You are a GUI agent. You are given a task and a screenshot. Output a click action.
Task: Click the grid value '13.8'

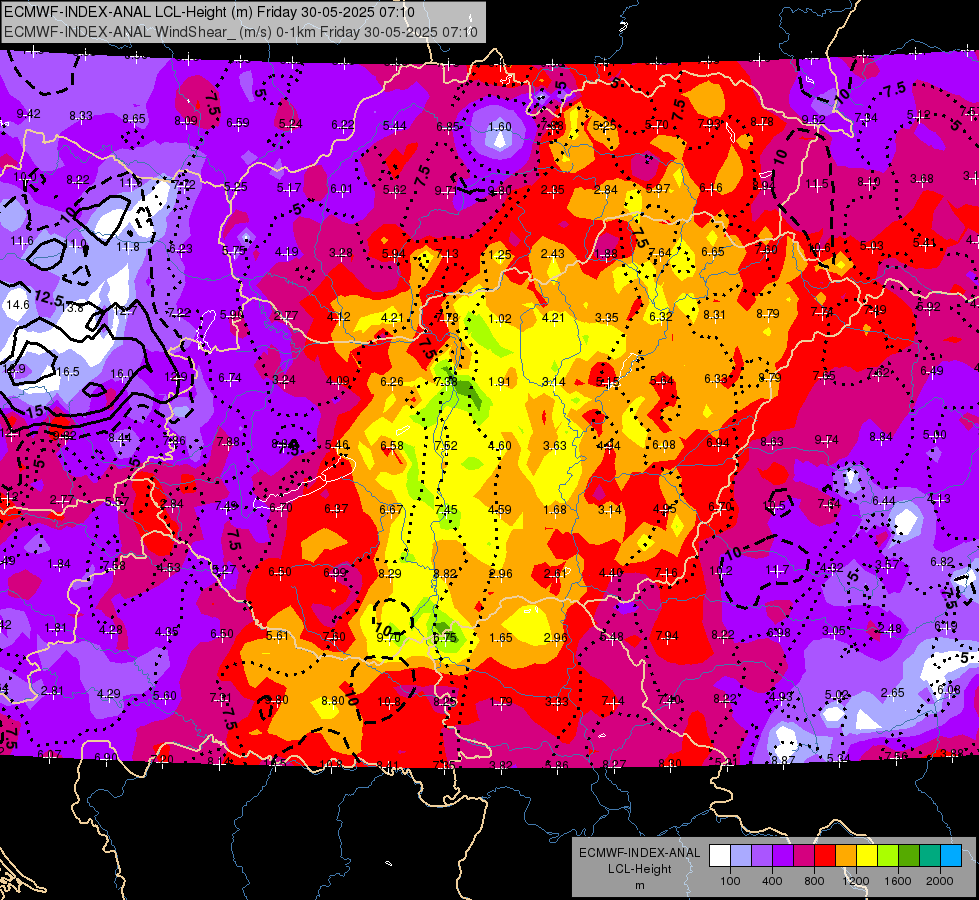(x=72, y=307)
